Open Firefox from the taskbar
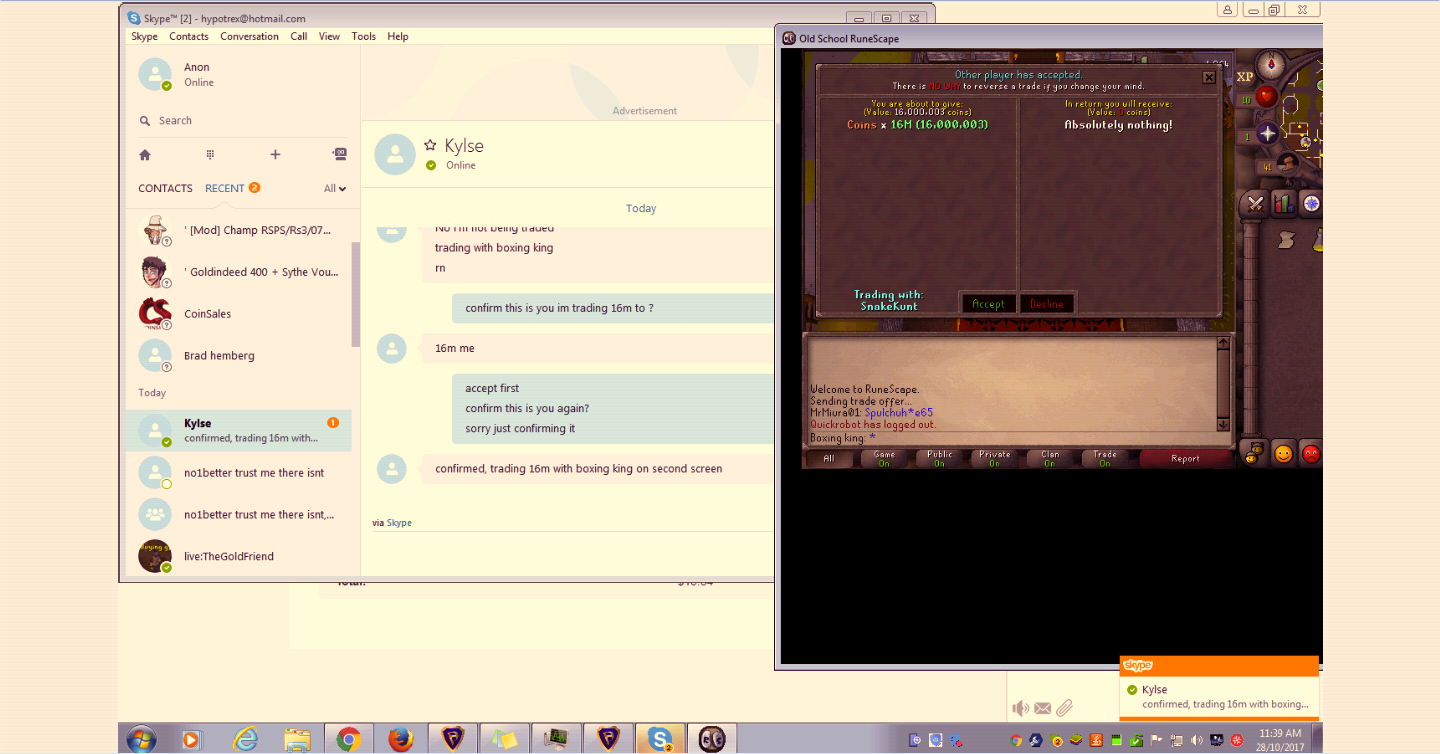Viewport: 1440px width, 754px height. click(401, 739)
